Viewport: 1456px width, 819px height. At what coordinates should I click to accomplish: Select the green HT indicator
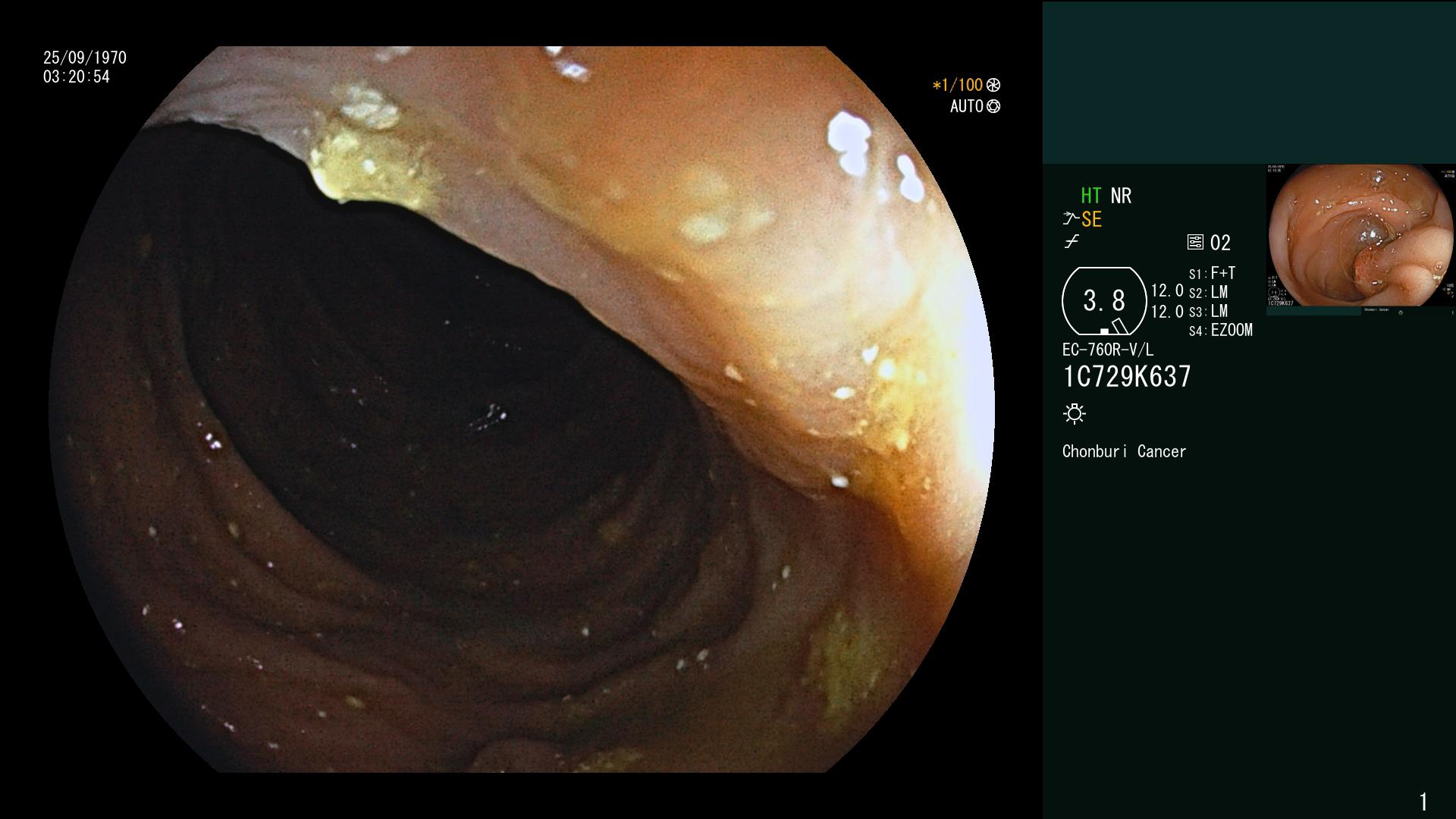1091,196
